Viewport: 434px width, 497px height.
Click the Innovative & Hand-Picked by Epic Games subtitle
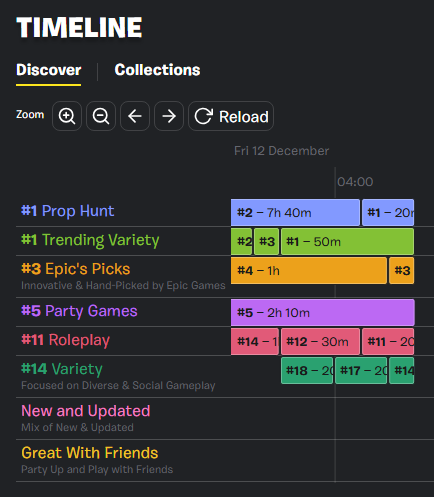[x=123, y=286]
